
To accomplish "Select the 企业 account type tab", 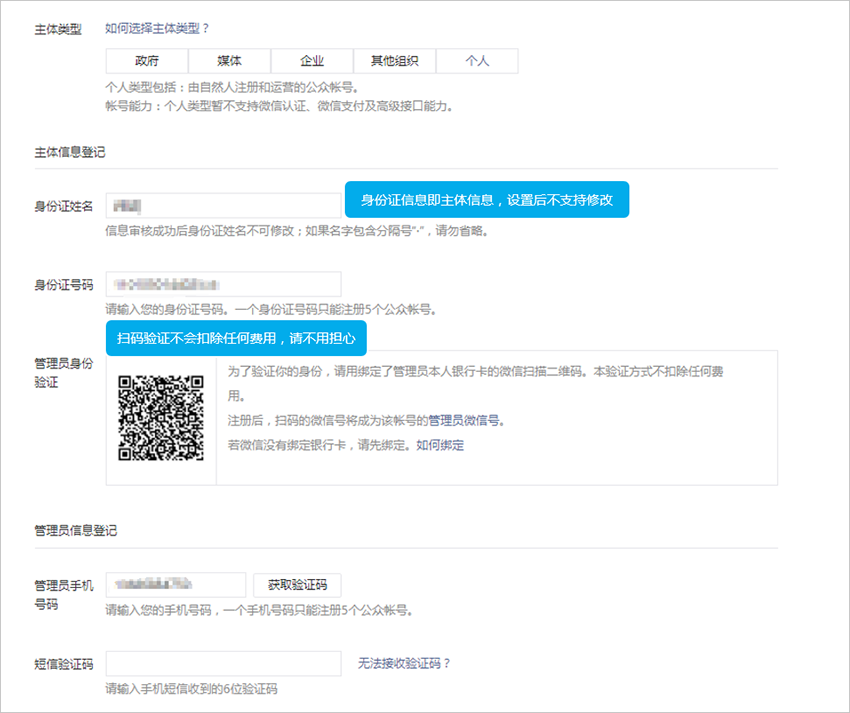I will [311, 60].
